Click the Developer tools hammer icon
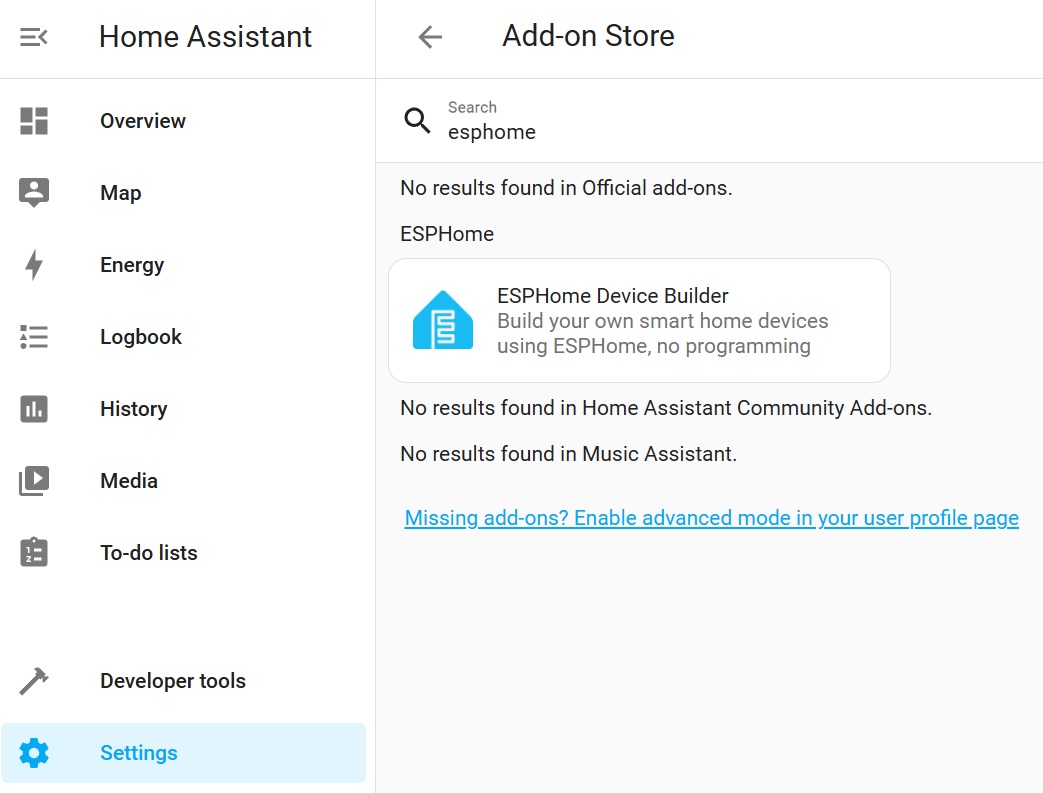 tap(34, 681)
